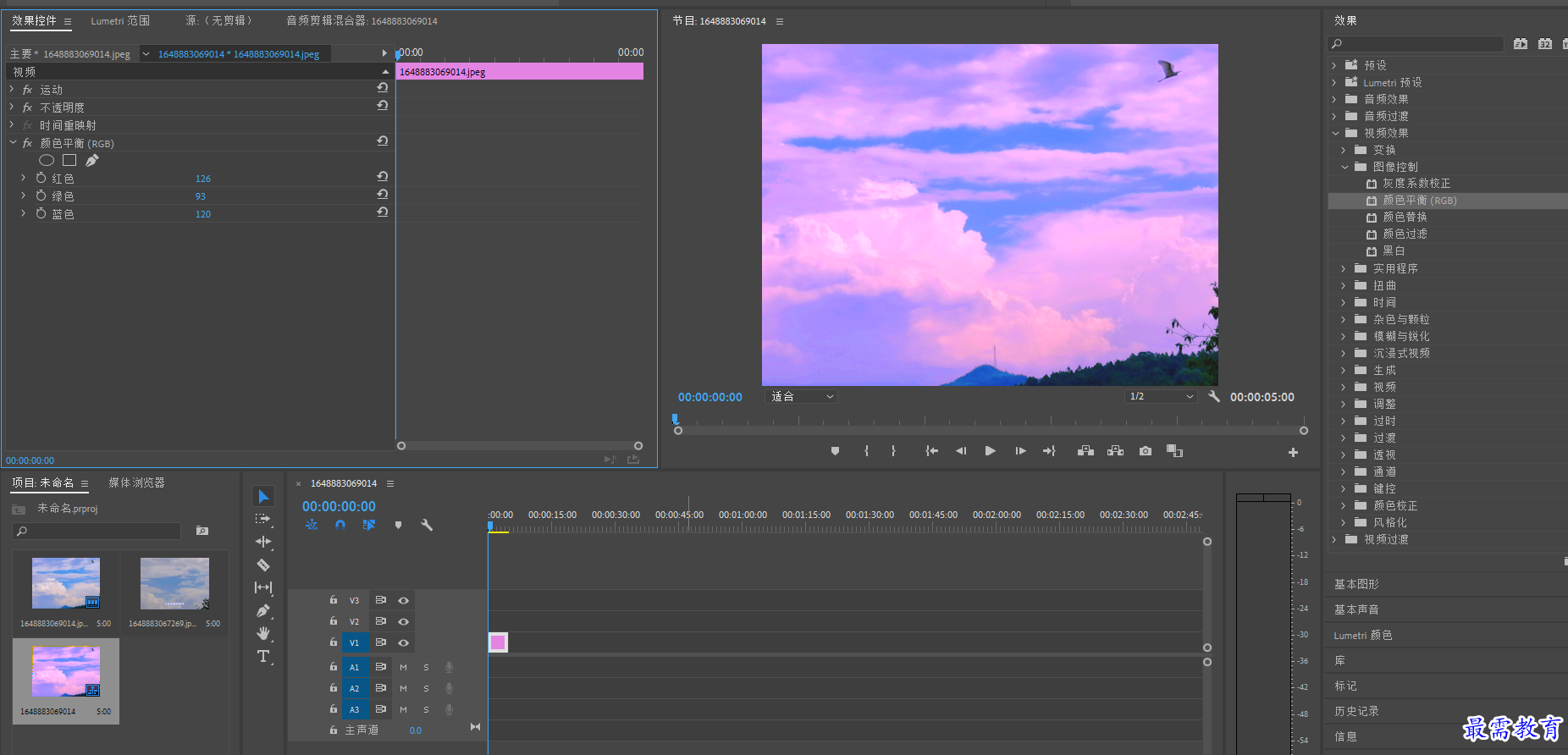Open timeline sequence panel menu
The width and height of the screenshot is (1568, 755).
tap(390, 483)
